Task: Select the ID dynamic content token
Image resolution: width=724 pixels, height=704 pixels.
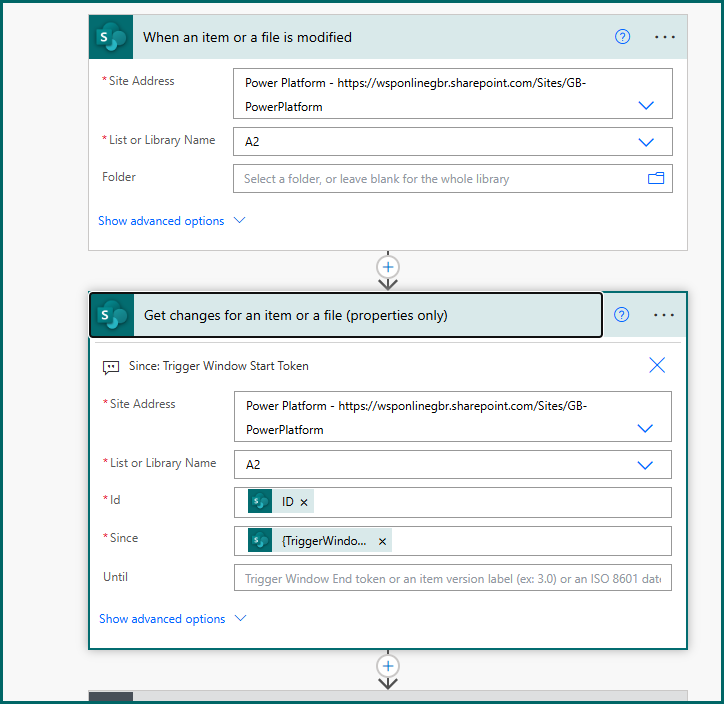Action: pos(281,502)
